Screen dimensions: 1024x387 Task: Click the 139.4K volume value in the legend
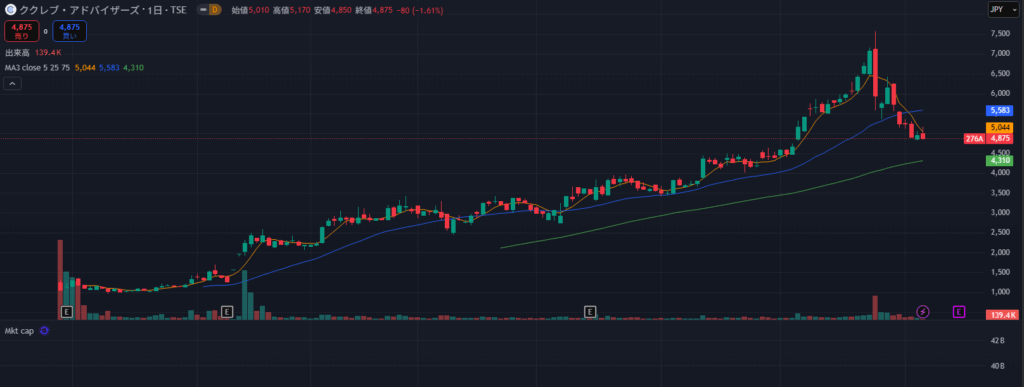[48, 52]
